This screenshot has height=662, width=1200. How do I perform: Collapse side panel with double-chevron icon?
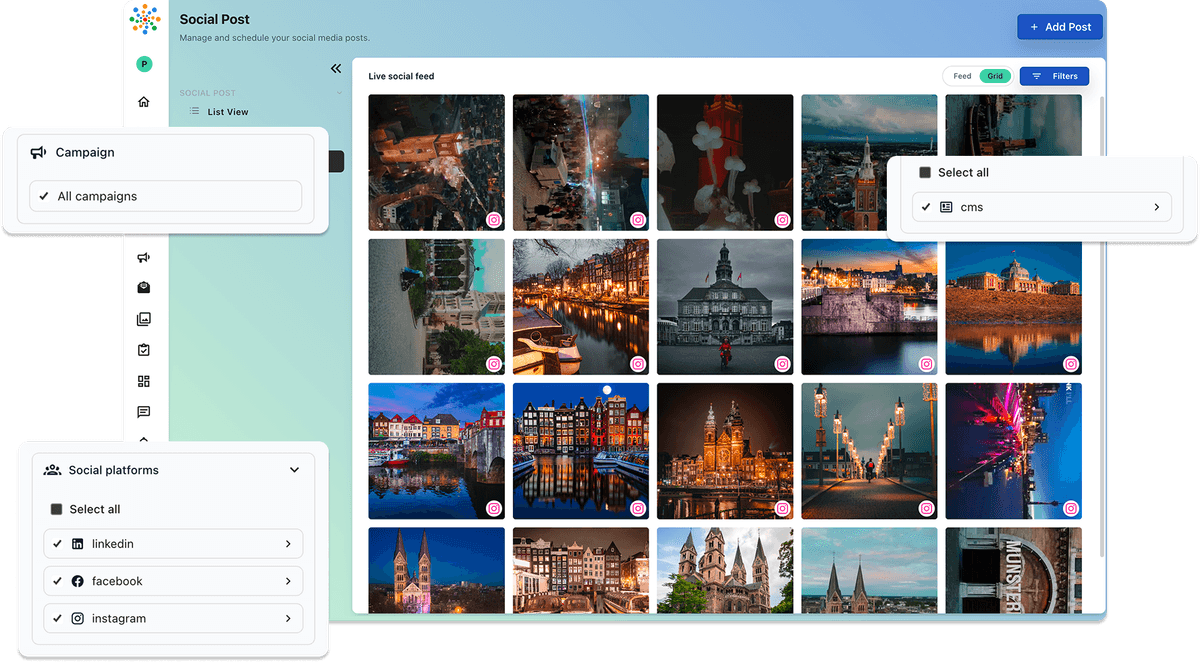coord(336,69)
